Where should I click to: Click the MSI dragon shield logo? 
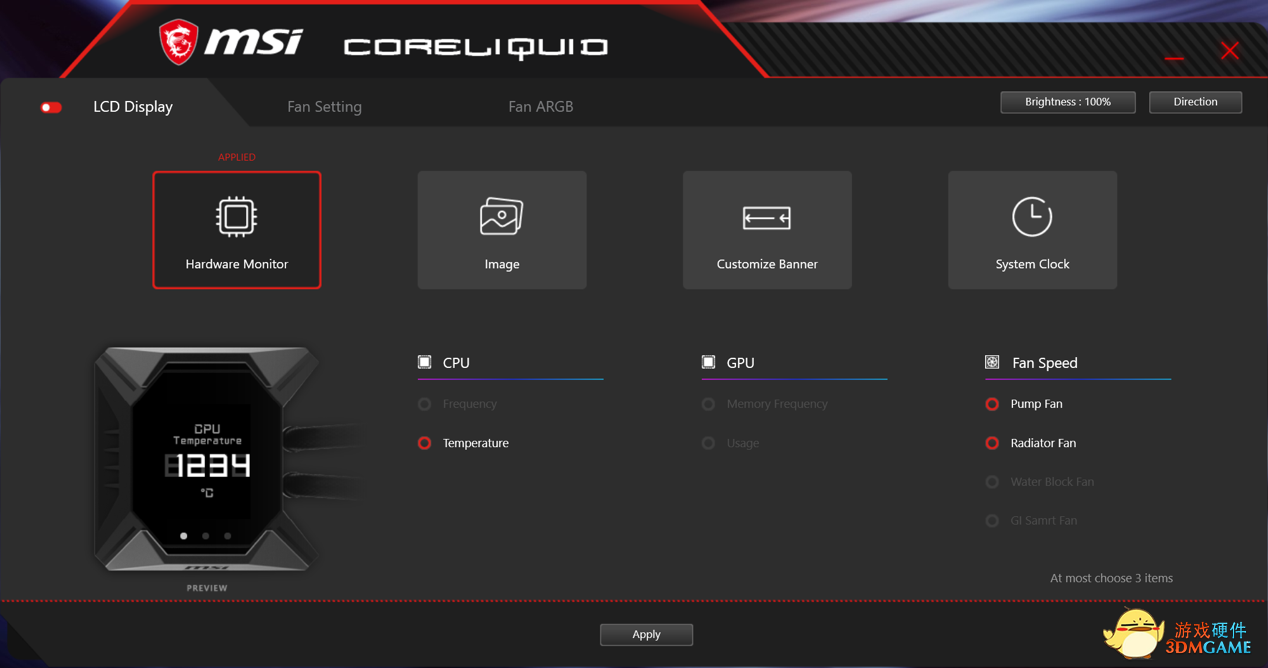(179, 43)
